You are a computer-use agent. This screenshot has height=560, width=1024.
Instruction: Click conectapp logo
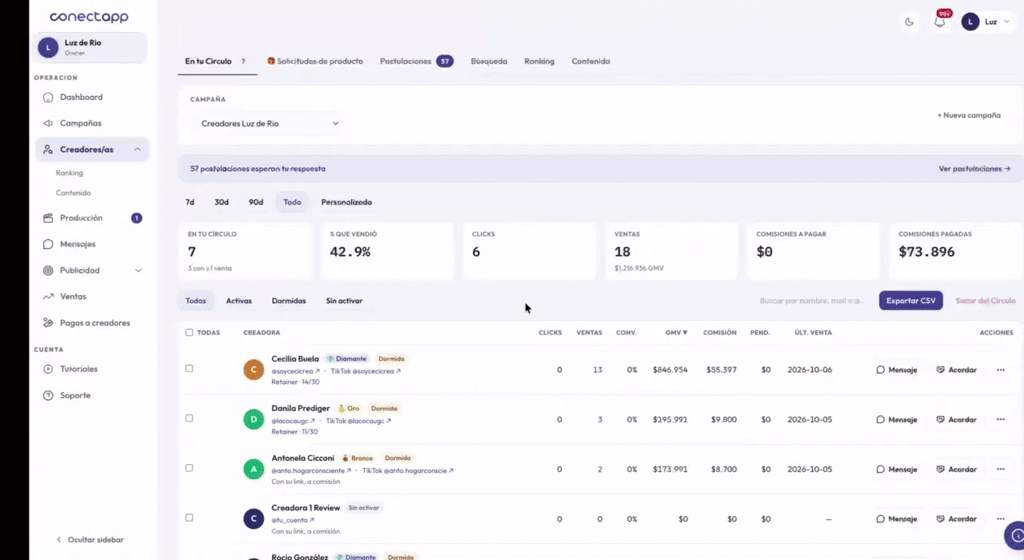coord(89,17)
